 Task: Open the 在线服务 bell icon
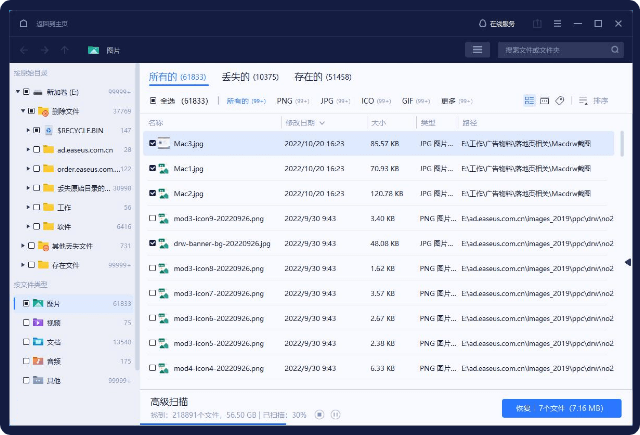484,23
